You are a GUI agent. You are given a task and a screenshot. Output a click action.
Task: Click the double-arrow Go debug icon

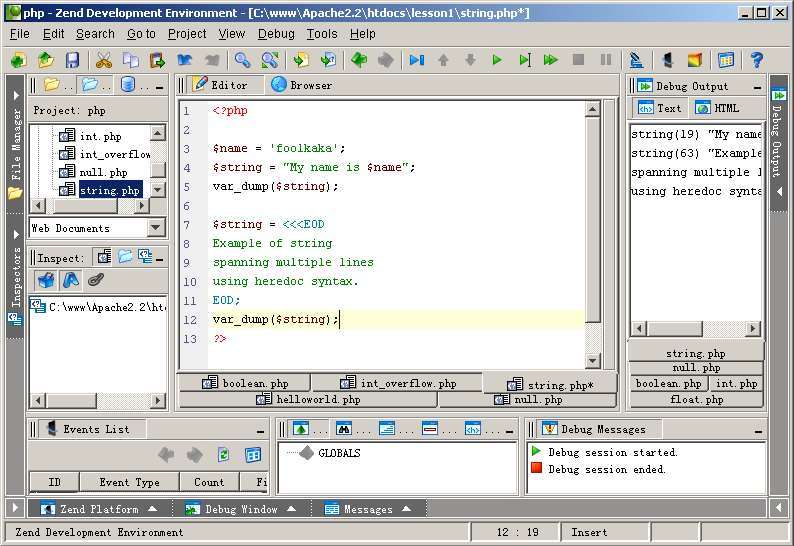[551, 60]
